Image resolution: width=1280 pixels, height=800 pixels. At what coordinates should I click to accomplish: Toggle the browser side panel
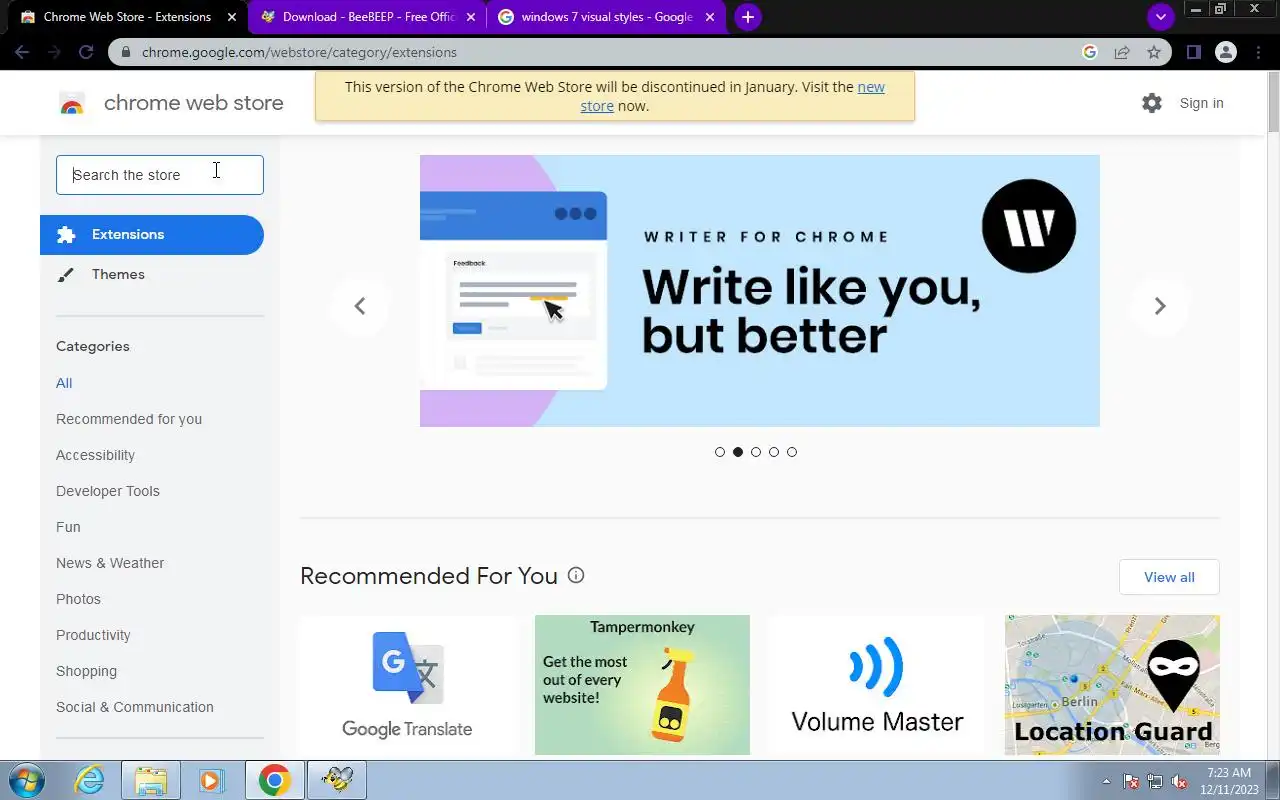coord(1193,52)
